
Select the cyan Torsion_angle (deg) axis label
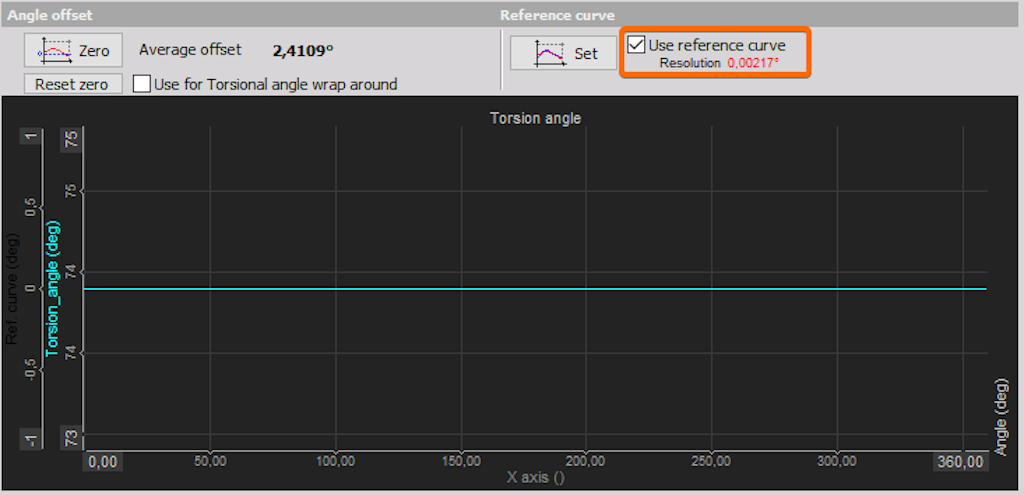point(54,289)
